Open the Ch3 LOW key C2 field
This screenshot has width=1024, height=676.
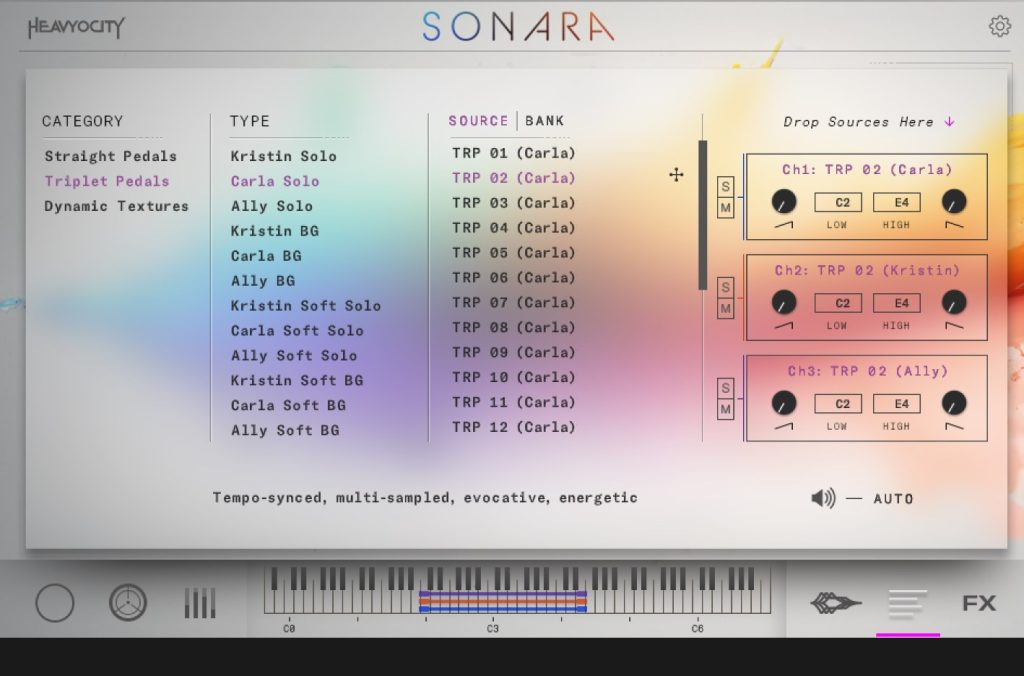[x=837, y=404]
